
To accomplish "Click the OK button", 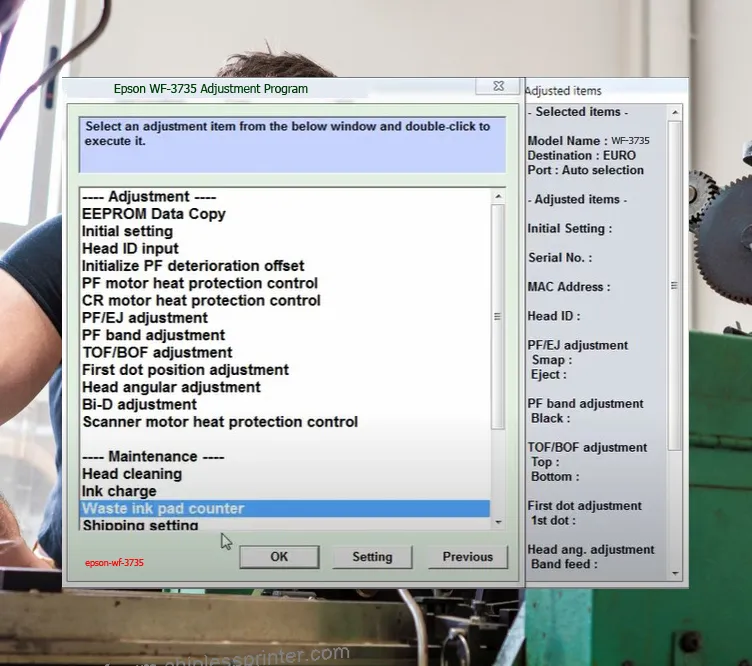I will click(279, 557).
